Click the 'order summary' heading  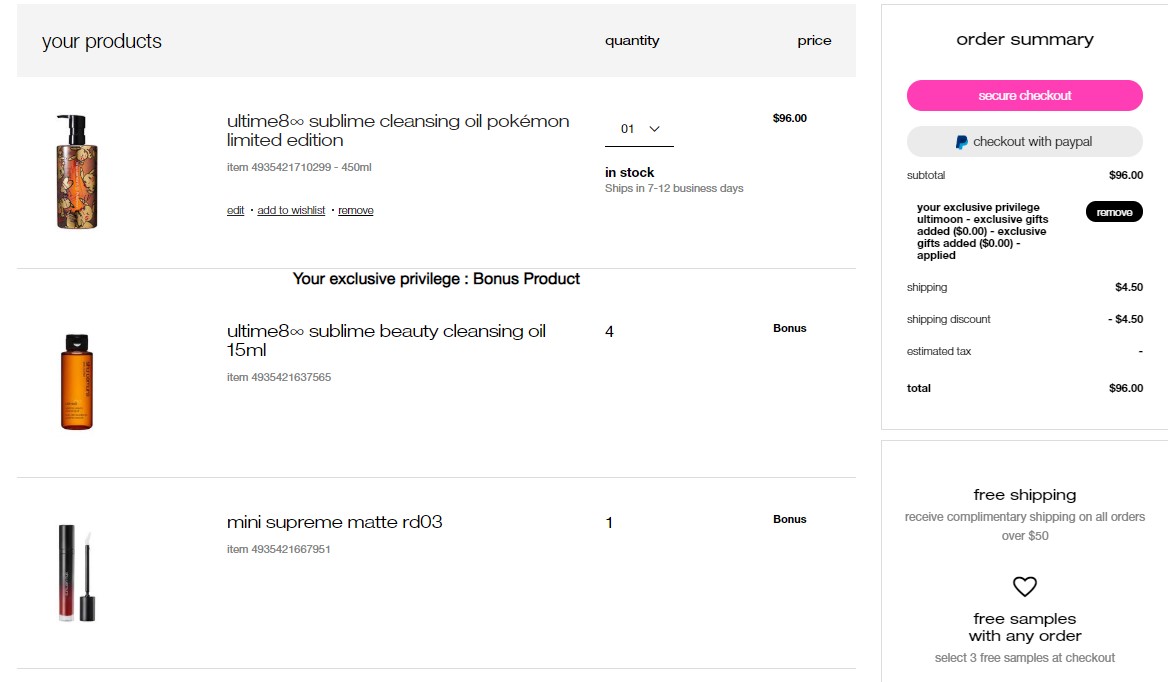point(1024,39)
